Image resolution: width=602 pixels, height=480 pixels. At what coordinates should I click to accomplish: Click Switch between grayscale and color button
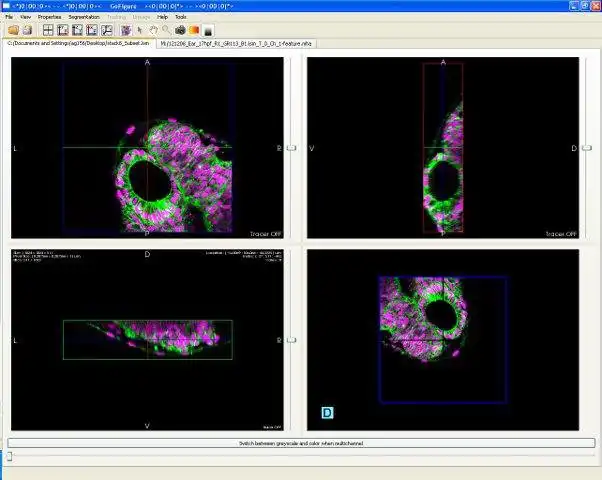point(301,443)
